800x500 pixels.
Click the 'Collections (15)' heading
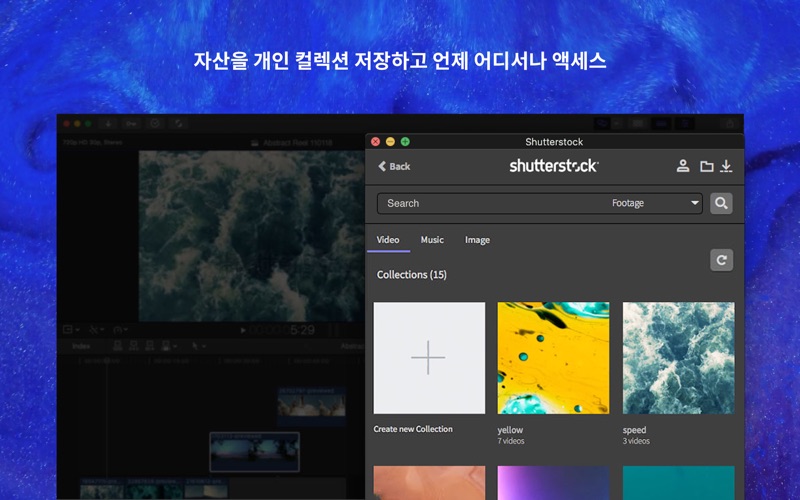tap(412, 274)
